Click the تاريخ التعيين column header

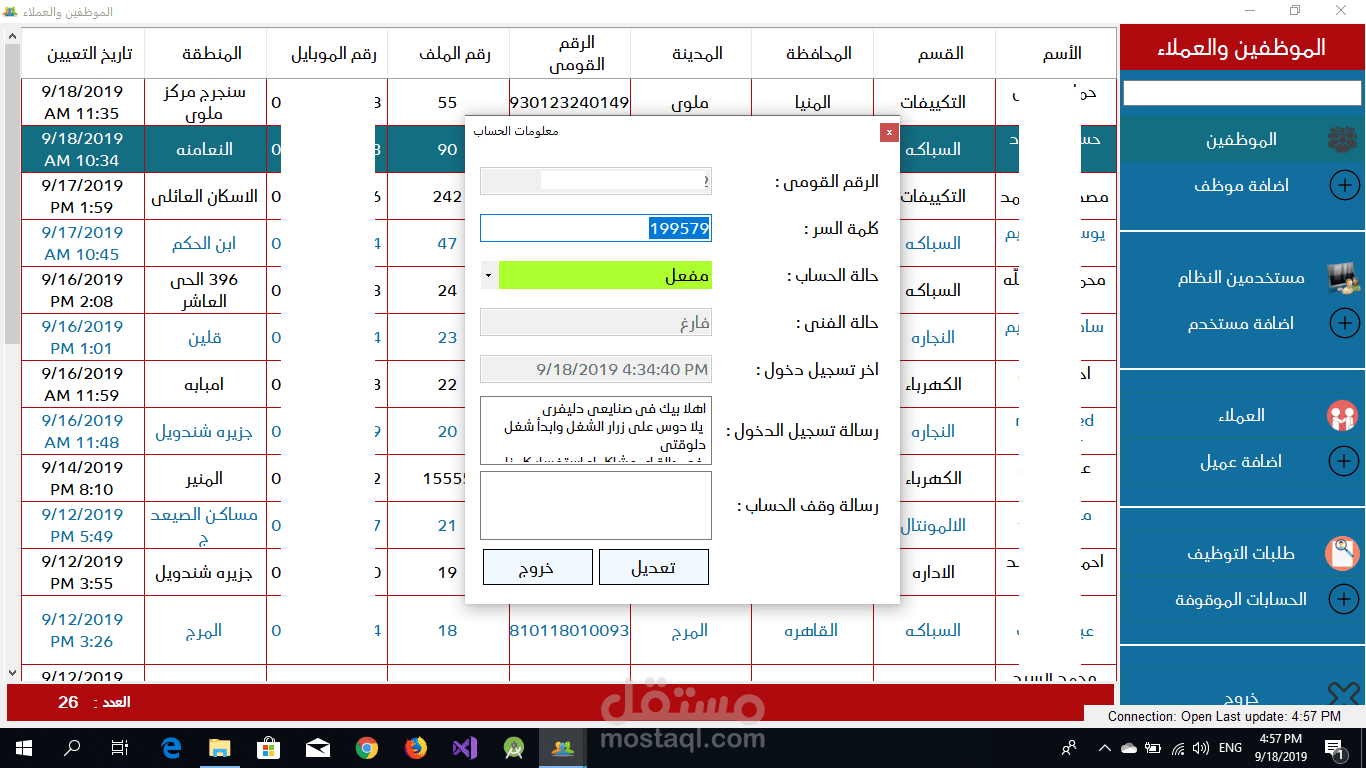click(x=83, y=54)
